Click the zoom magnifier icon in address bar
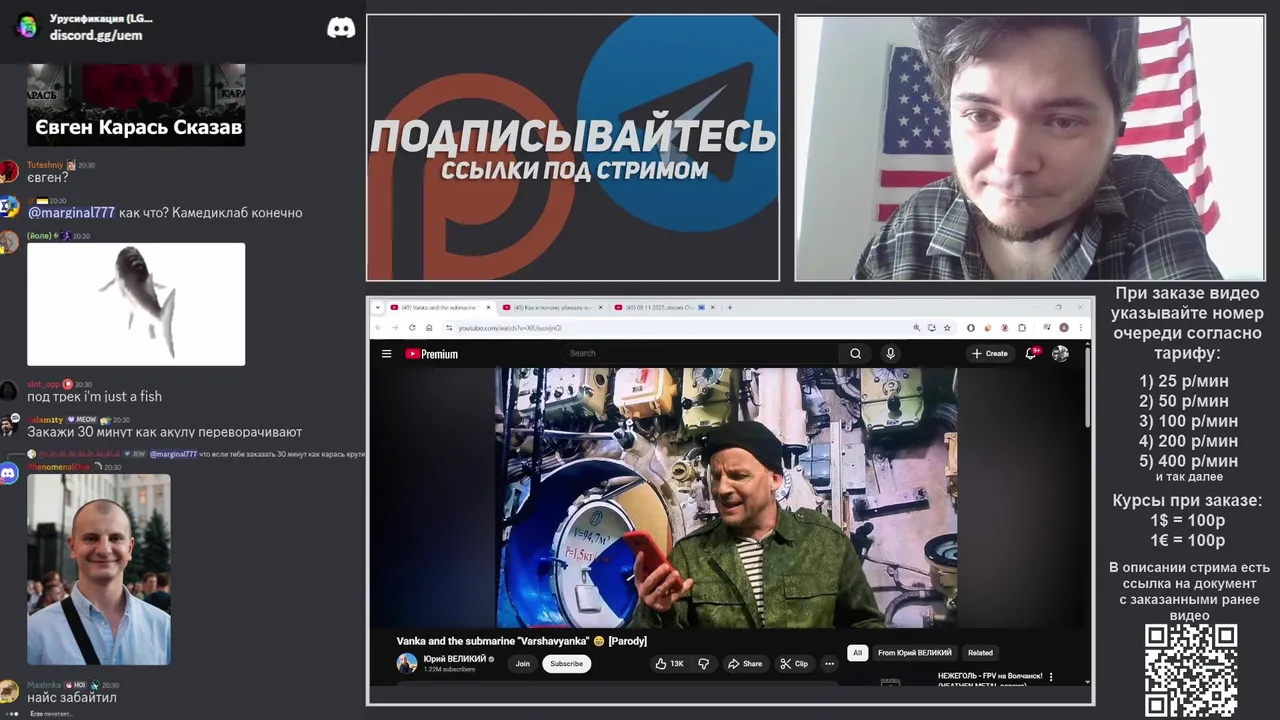This screenshot has width=1280, height=720. coord(917,327)
